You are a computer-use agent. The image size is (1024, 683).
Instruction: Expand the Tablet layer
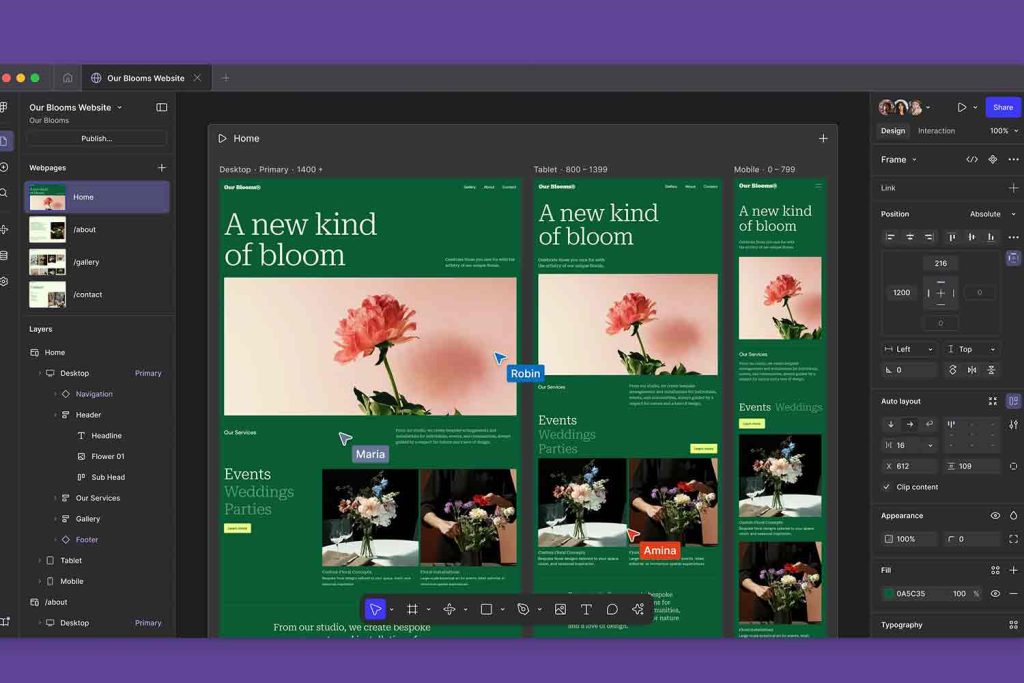coord(40,561)
